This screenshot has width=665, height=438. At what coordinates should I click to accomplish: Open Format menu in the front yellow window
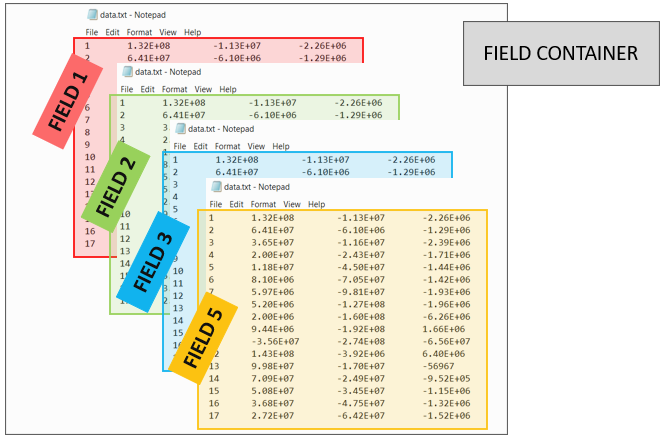pyautogui.click(x=264, y=204)
